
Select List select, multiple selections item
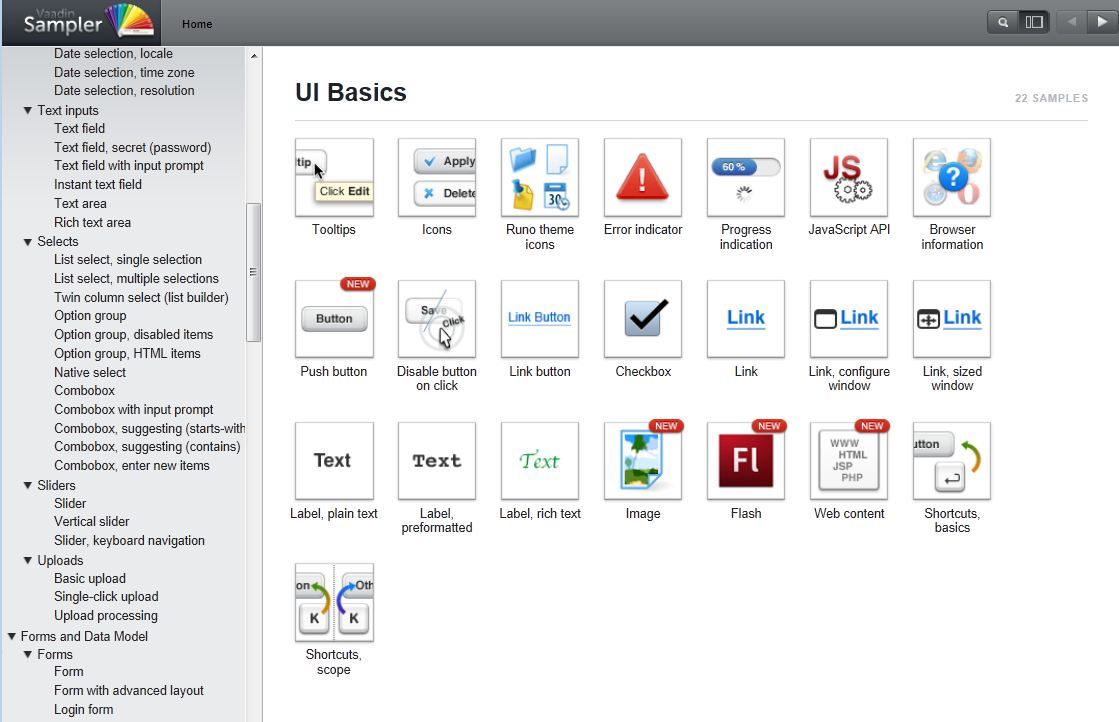coord(136,279)
